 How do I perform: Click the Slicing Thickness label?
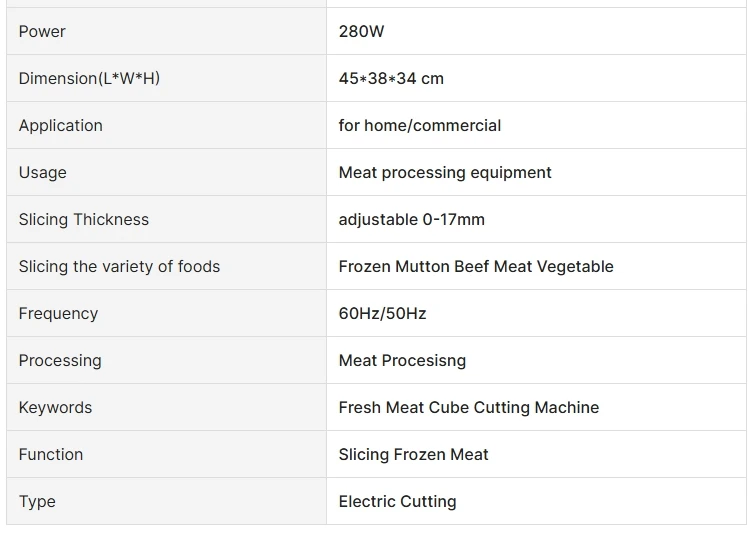pyautogui.click(x=83, y=219)
